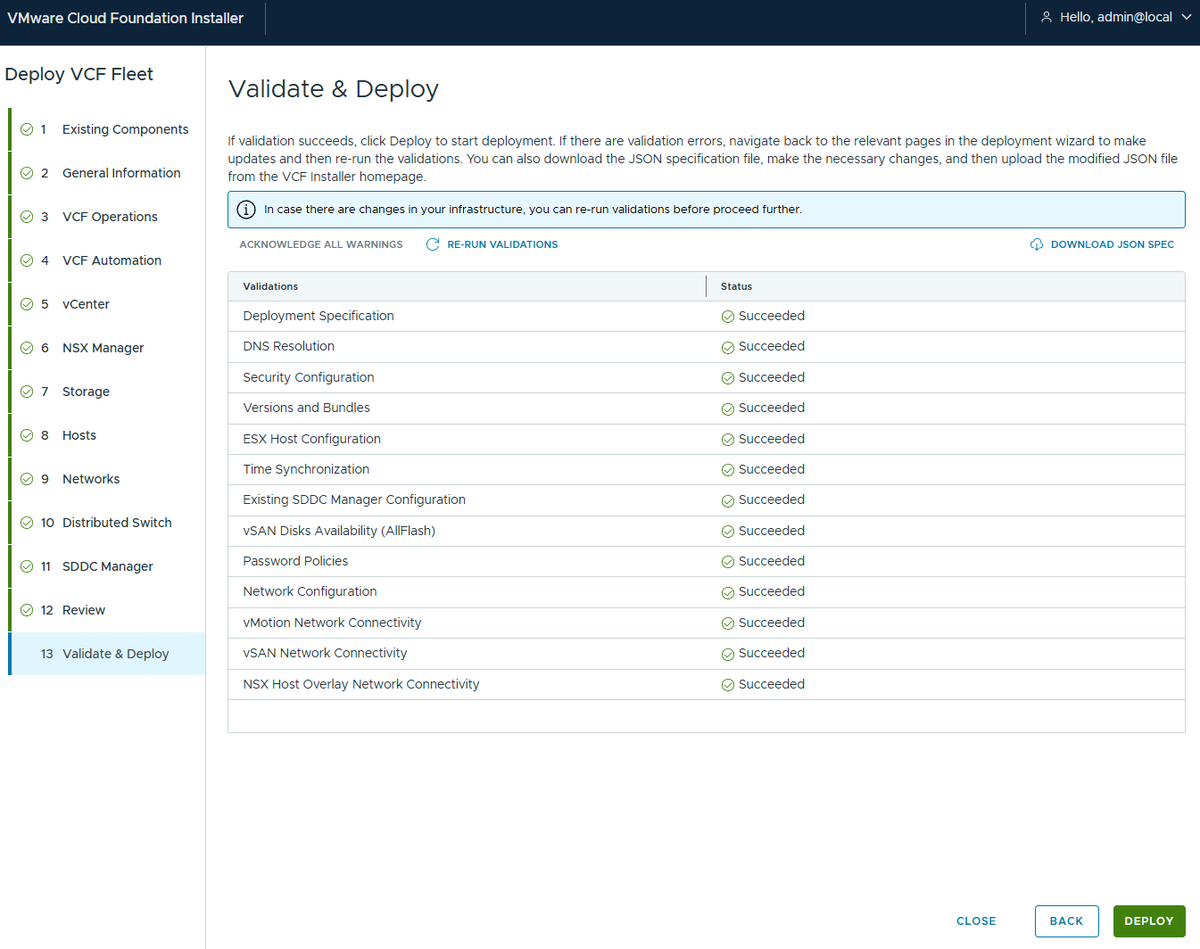The width and height of the screenshot is (1200, 949).
Task: Click the checkmark icon for Existing Components step
Action: pos(27,129)
